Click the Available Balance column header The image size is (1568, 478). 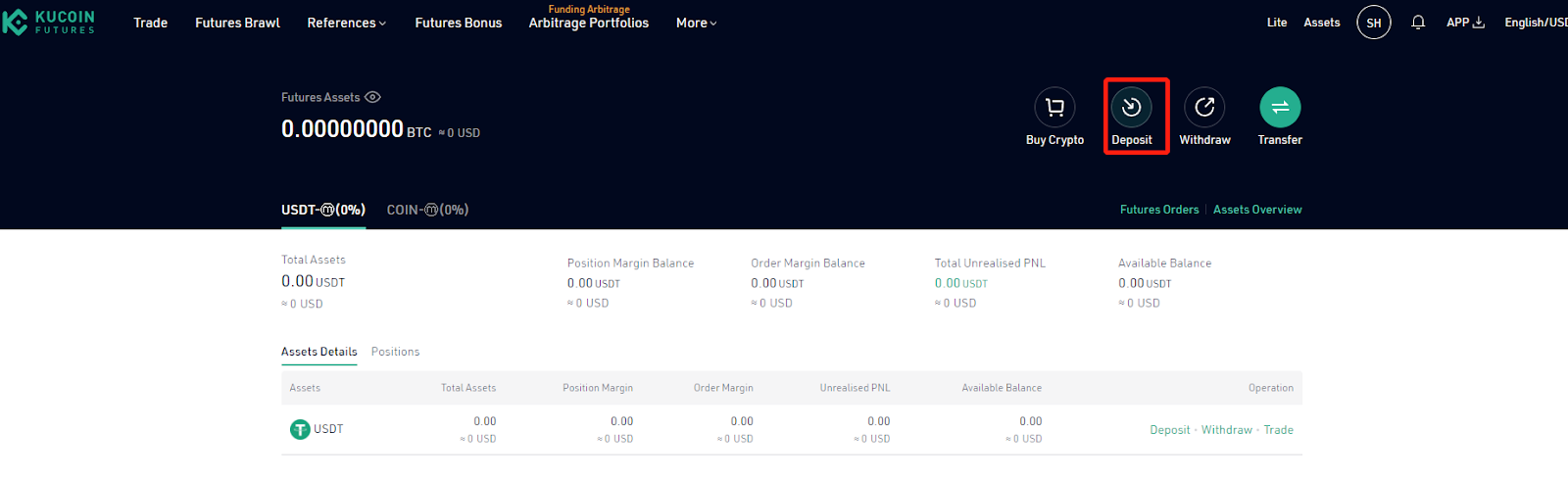(x=1002, y=388)
